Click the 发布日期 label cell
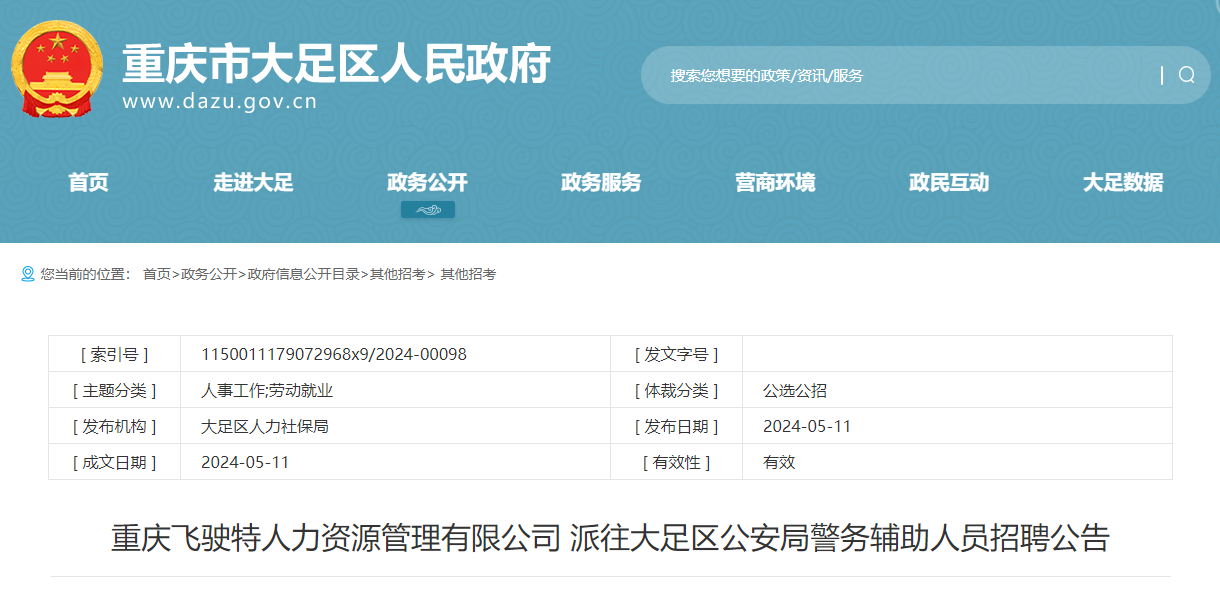This screenshot has width=1220, height=614. [676, 426]
